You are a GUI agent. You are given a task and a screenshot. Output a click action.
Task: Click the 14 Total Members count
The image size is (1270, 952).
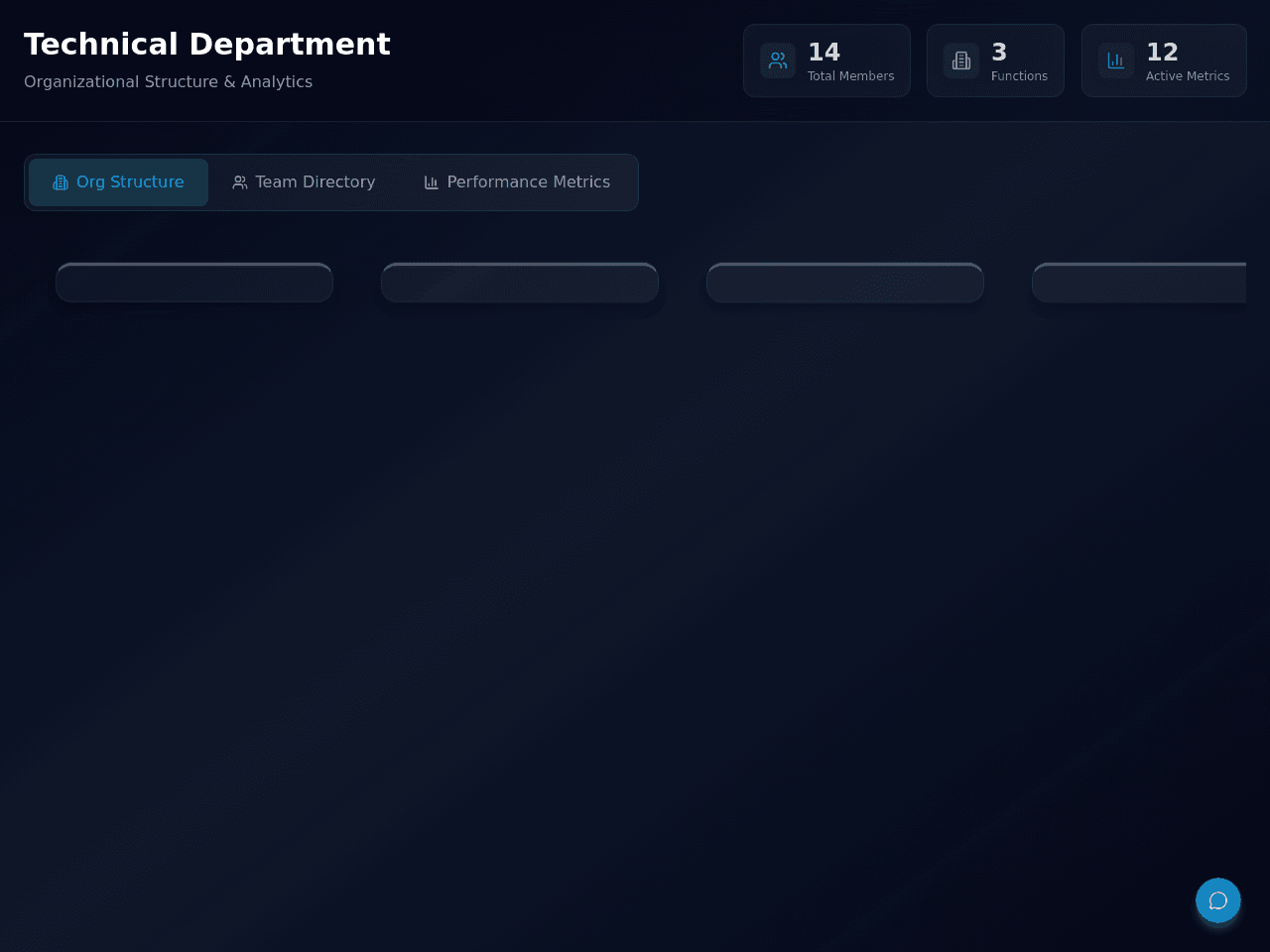tap(824, 52)
